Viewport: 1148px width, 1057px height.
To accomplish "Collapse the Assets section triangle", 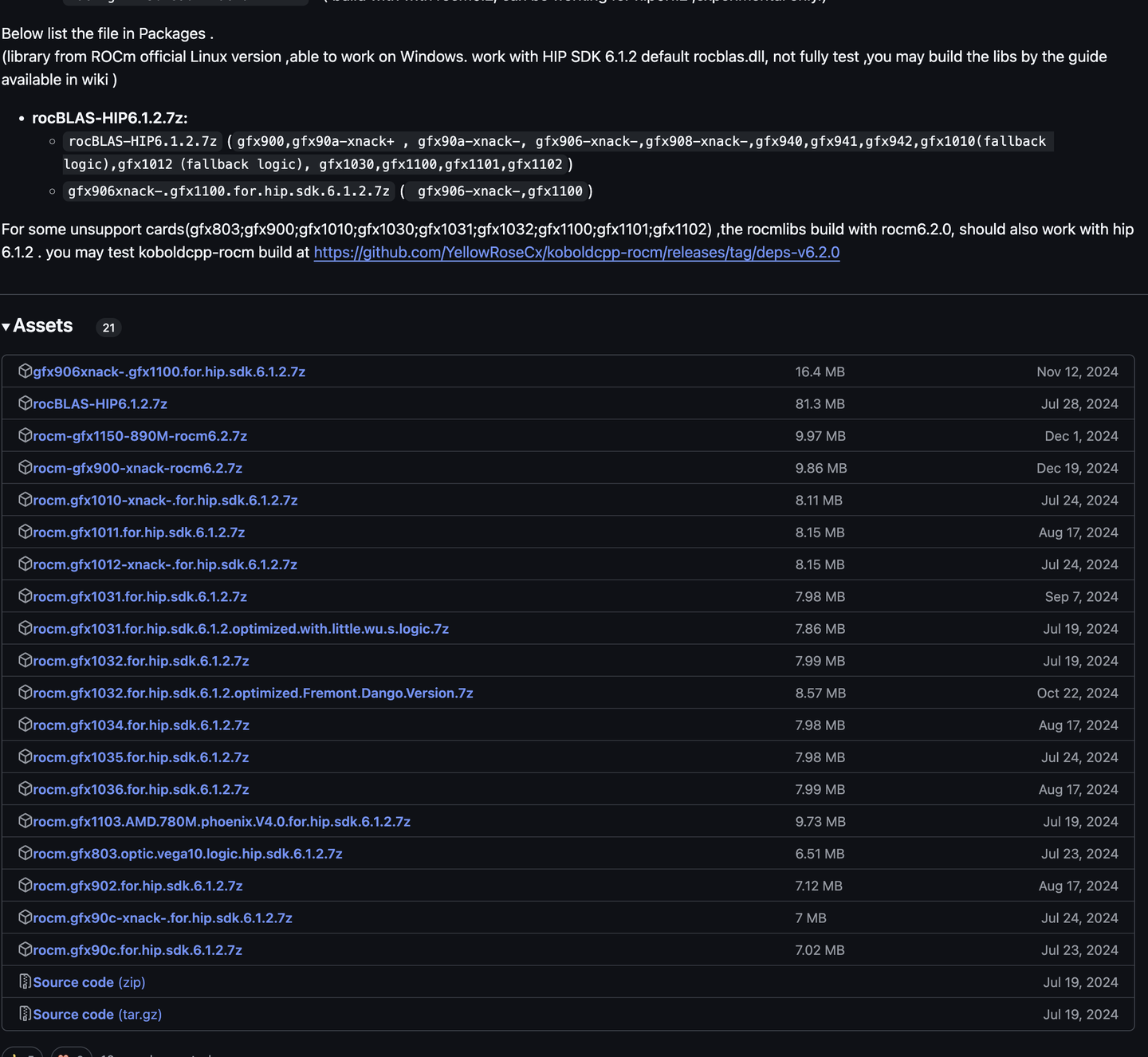I will click(6, 326).
